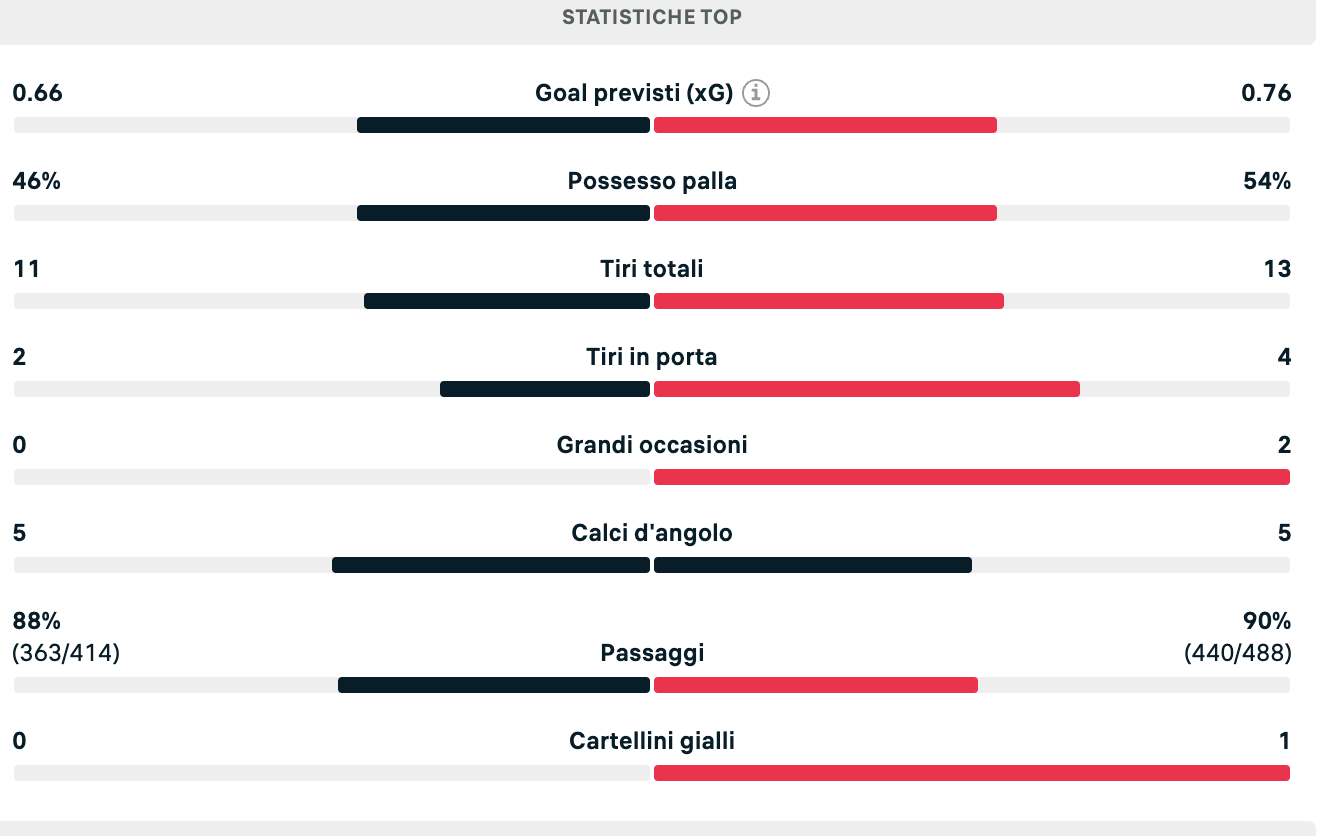Select the red Tiri in porta bar
The image size is (1332, 836).
867,389
